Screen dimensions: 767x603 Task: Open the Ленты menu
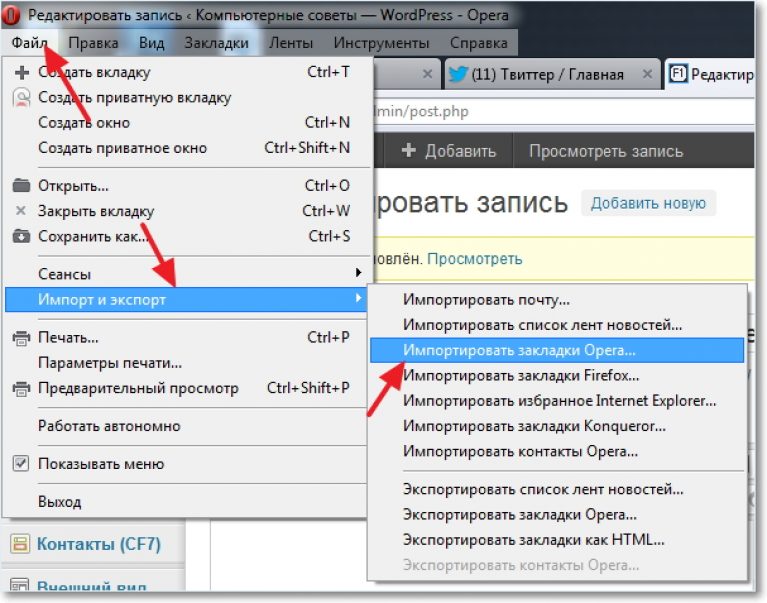click(291, 43)
